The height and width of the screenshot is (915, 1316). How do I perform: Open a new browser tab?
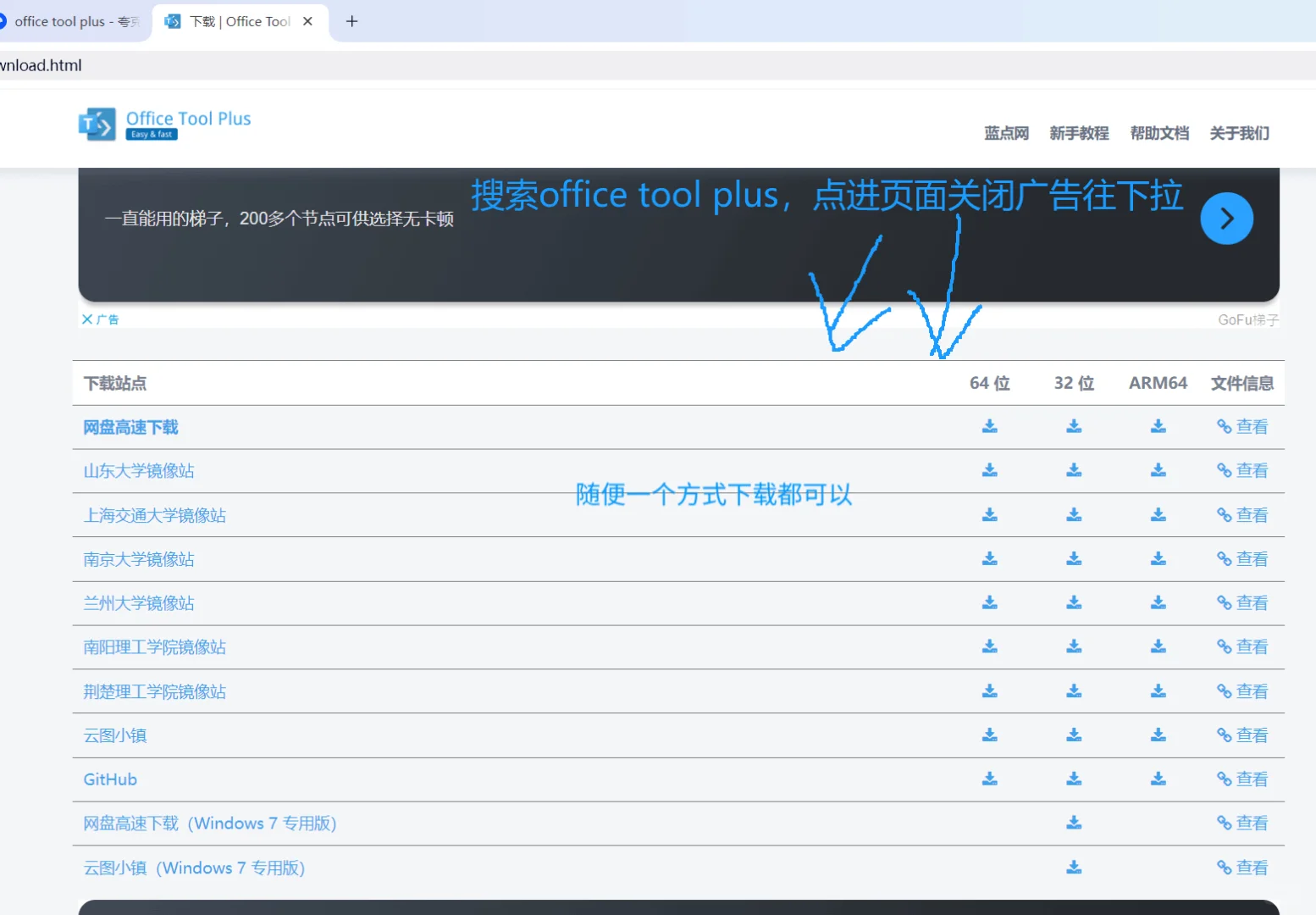pos(351,21)
